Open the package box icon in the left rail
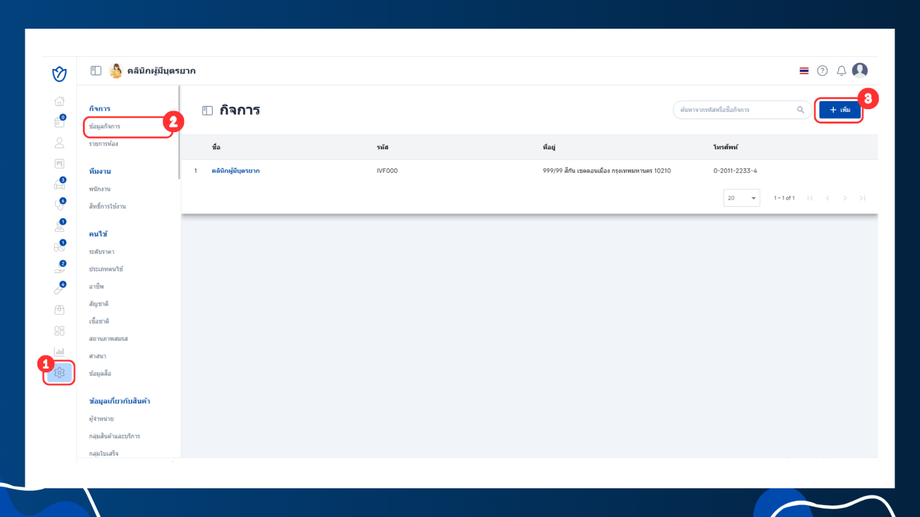The image size is (920, 517). pyautogui.click(x=59, y=310)
